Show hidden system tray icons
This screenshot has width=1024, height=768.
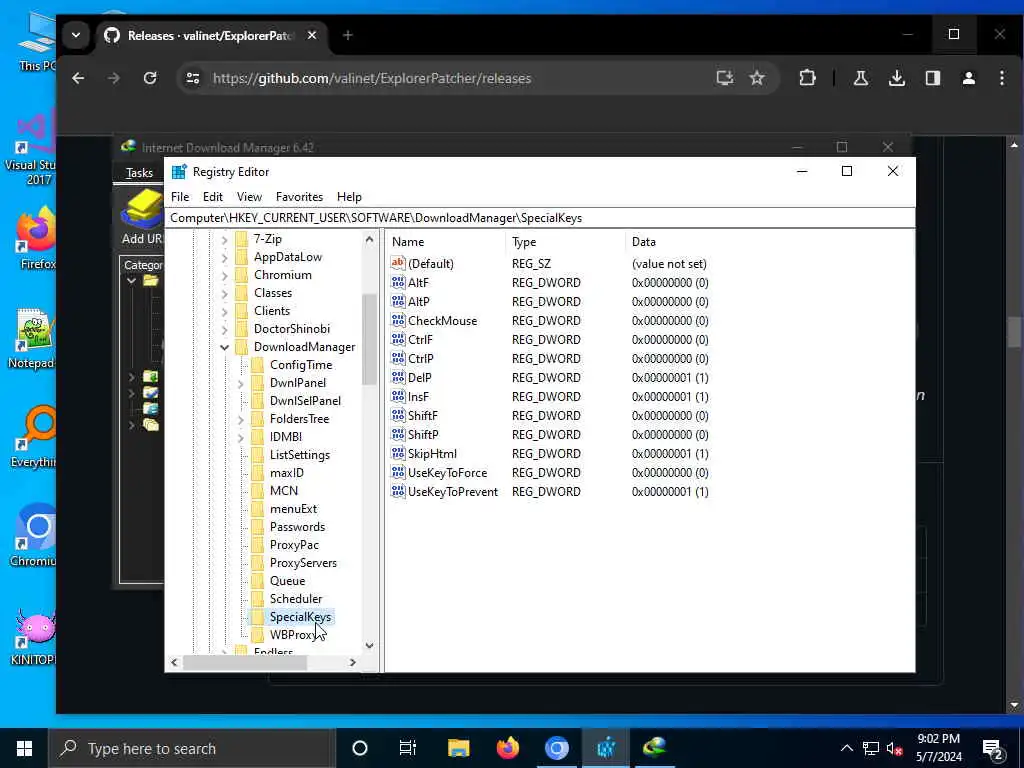coord(846,748)
